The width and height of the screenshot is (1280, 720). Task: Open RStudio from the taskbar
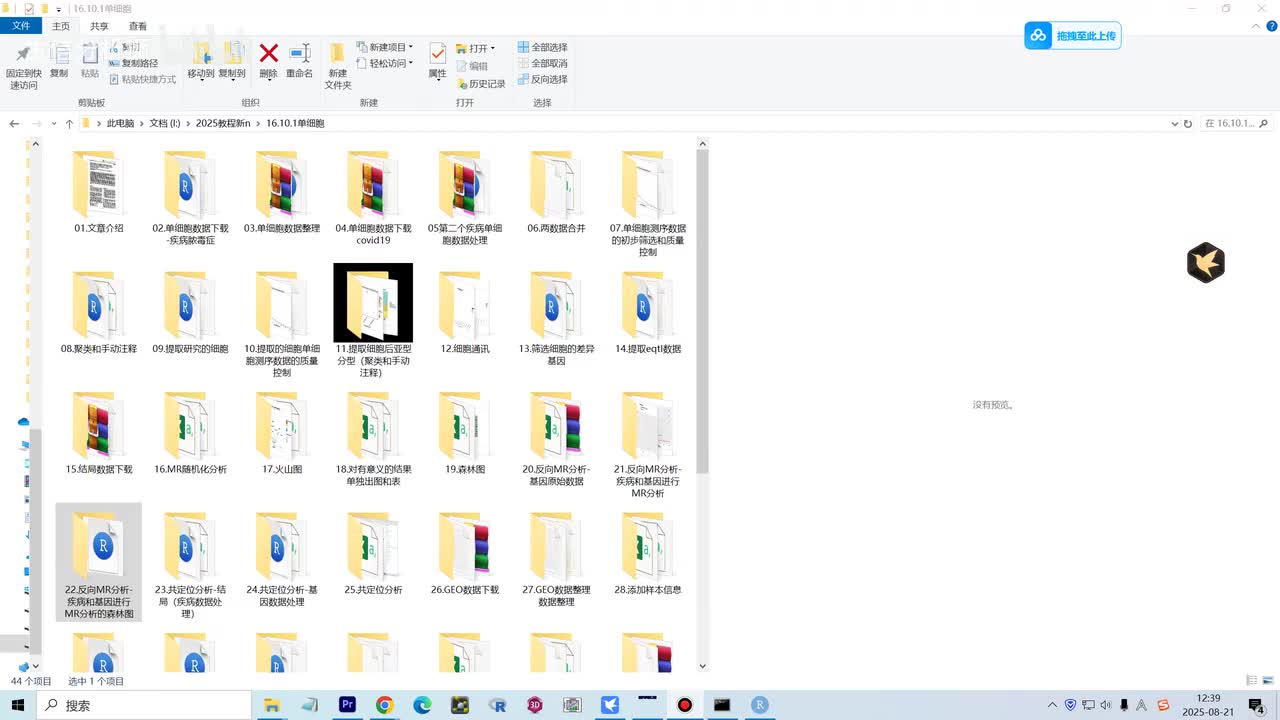760,705
